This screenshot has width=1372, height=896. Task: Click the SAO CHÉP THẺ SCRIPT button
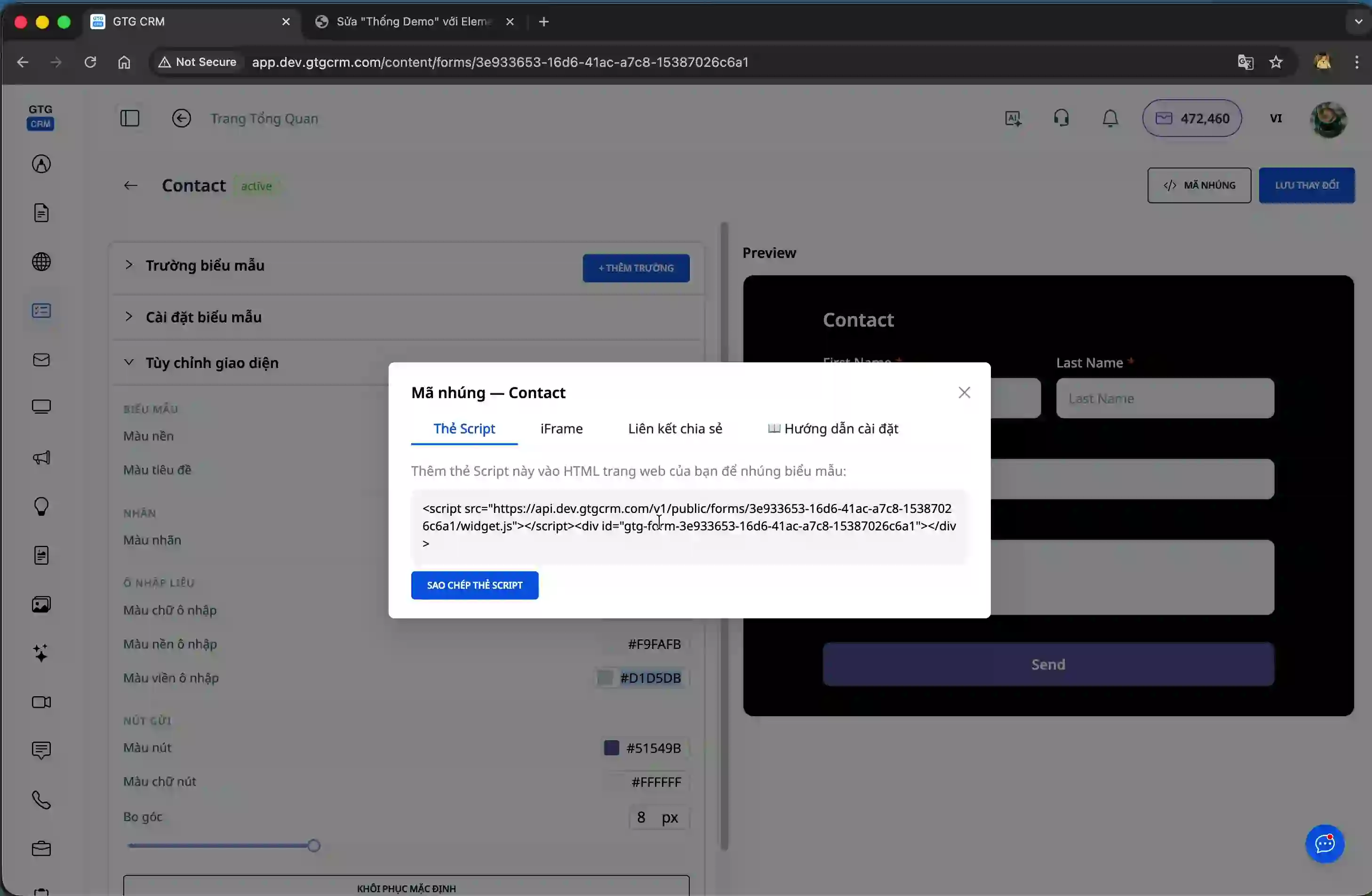(x=474, y=584)
